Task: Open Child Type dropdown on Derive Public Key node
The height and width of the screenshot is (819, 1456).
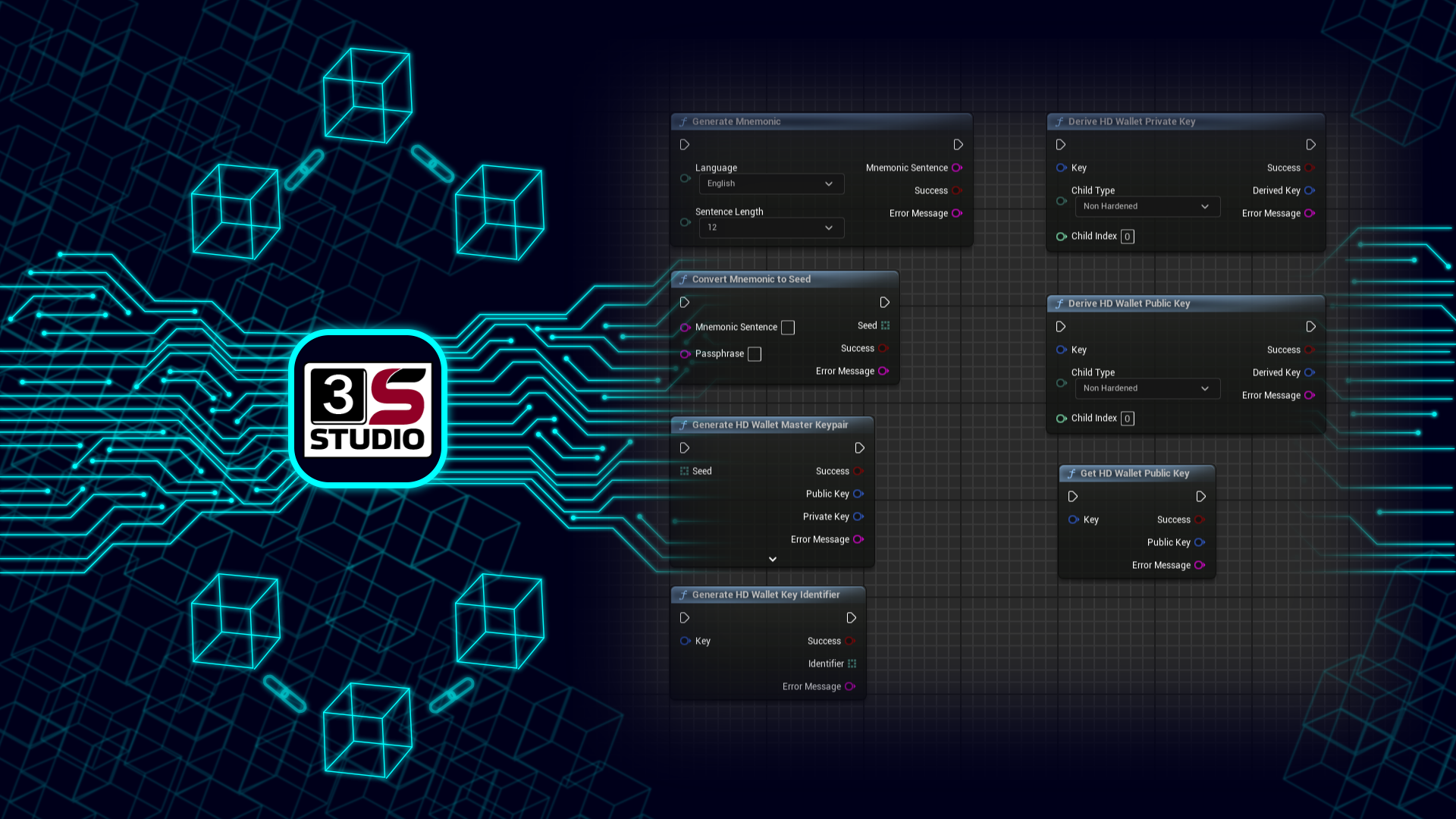Action: pos(1147,388)
